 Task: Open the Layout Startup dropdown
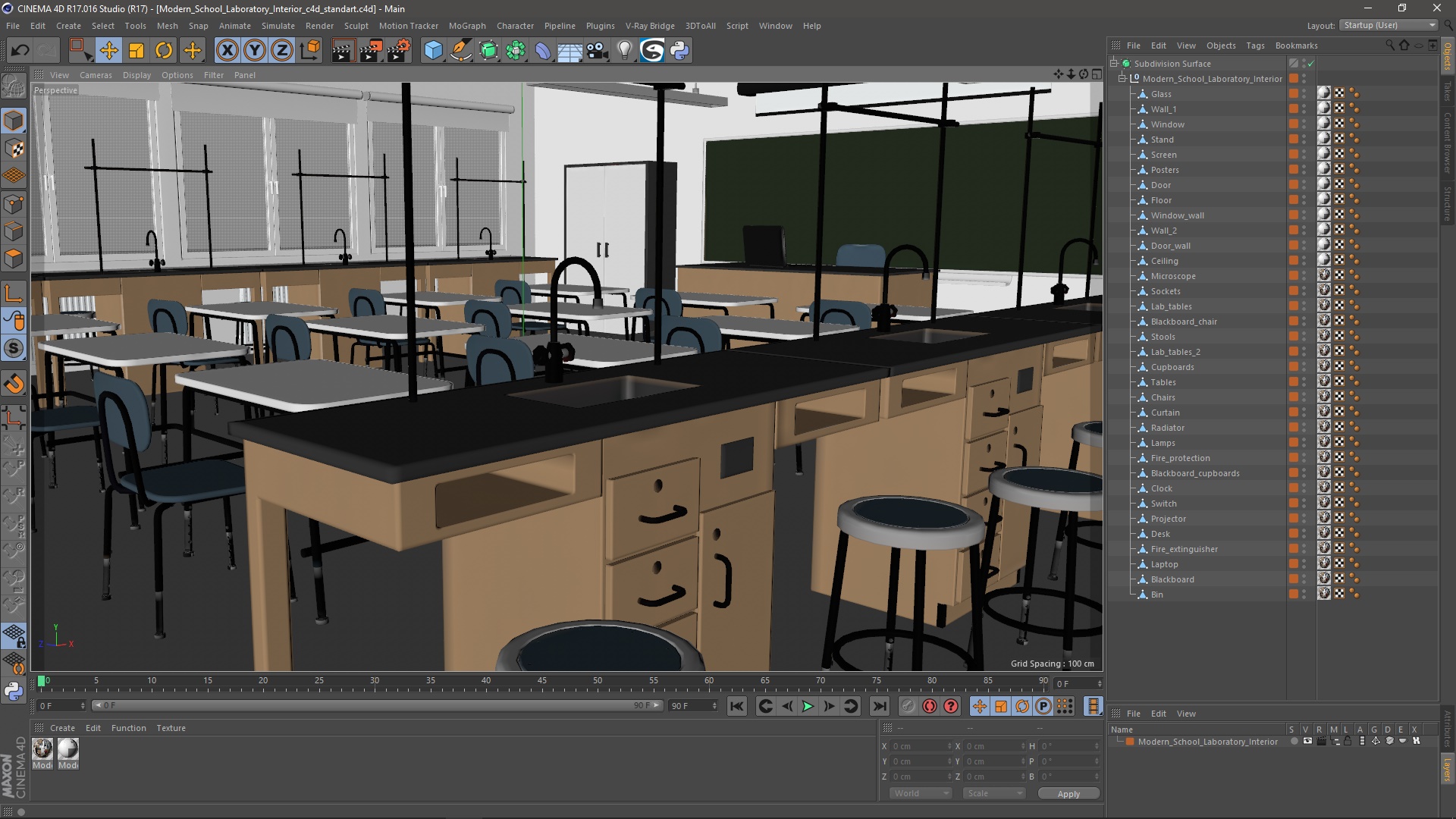pos(1389,25)
